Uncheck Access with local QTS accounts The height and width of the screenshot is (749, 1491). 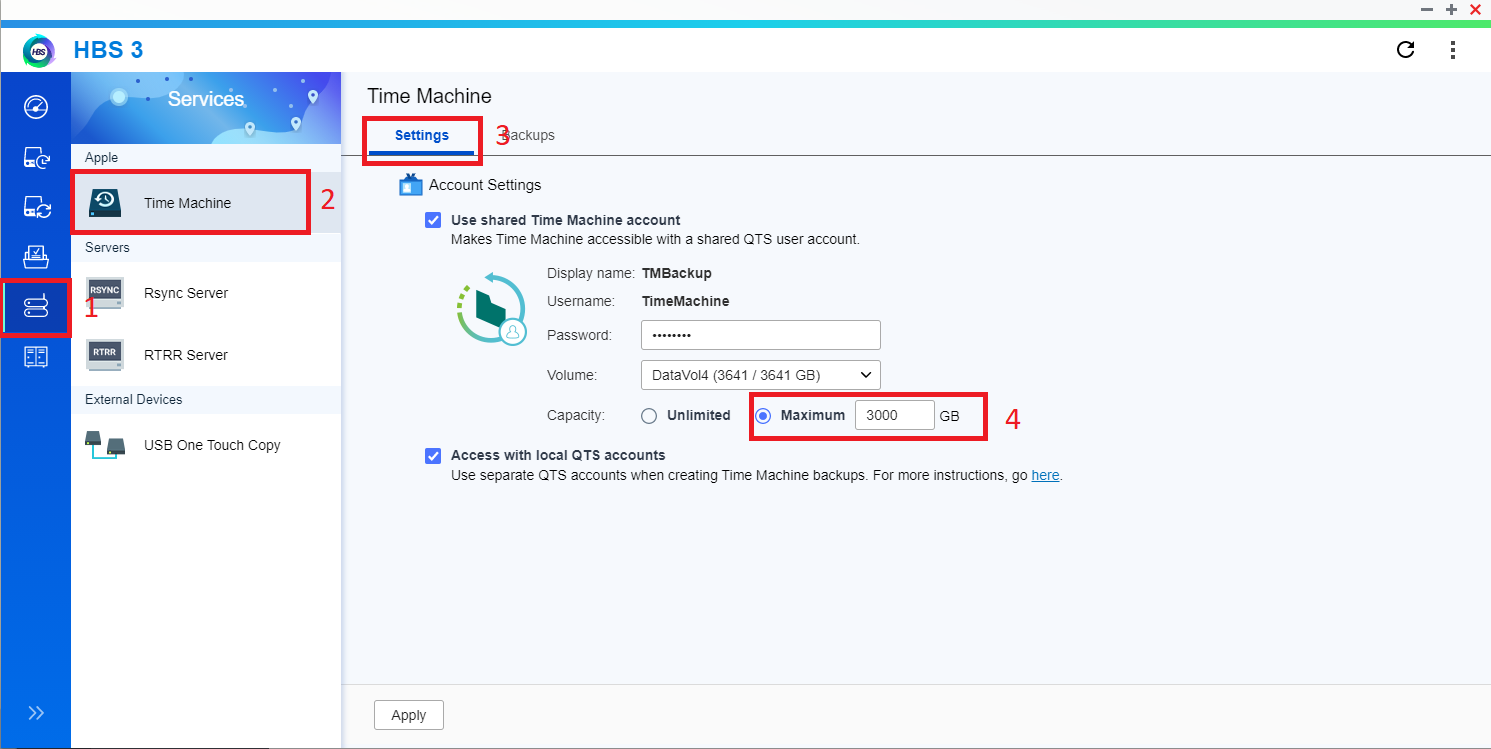click(x=432, y=455)
